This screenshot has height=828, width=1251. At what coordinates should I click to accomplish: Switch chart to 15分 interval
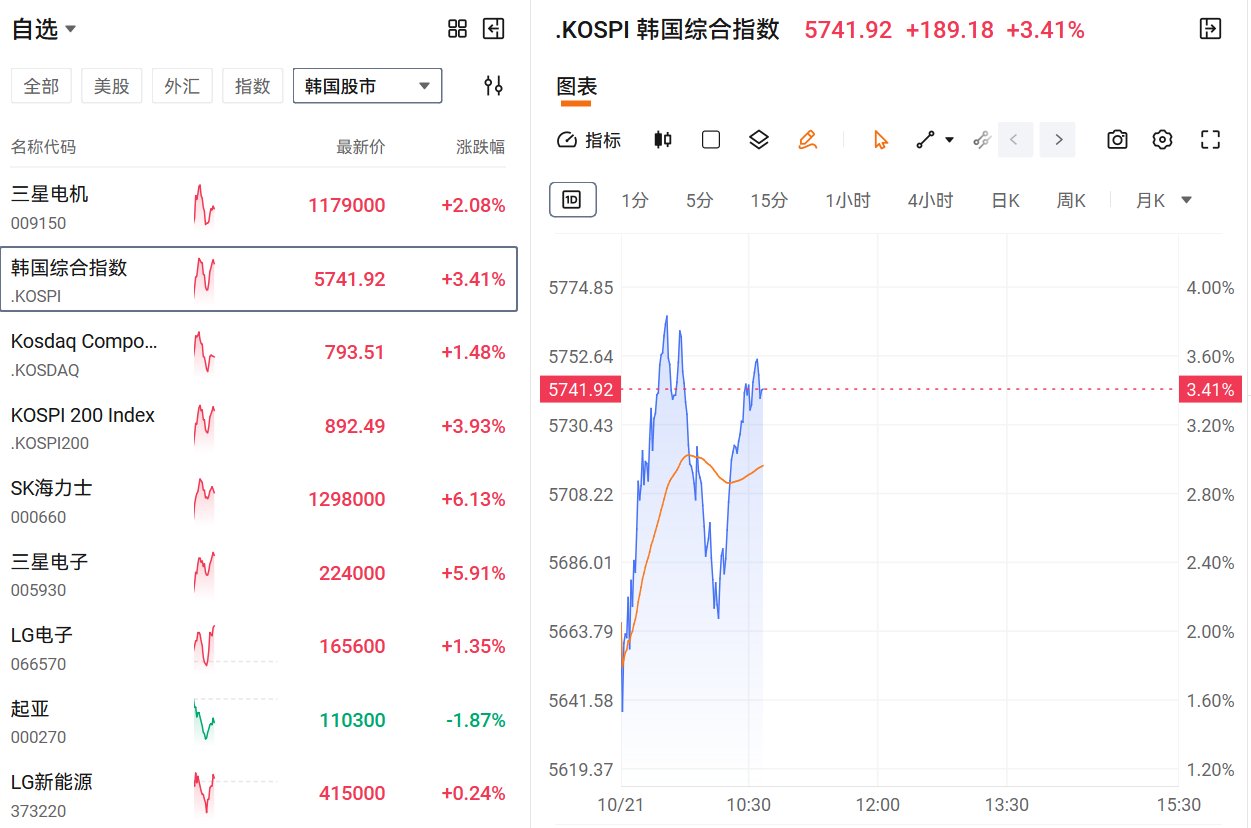coord(769,200)
